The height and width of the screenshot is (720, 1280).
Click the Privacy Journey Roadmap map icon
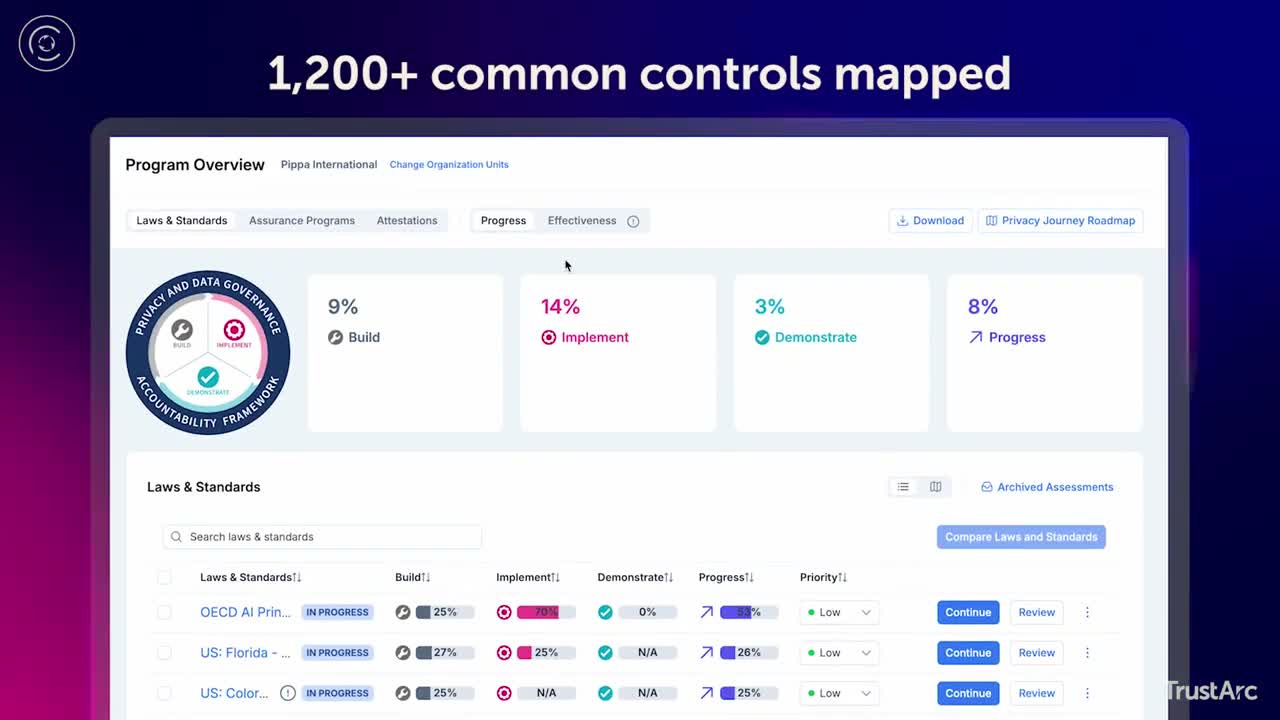(991, 221)
